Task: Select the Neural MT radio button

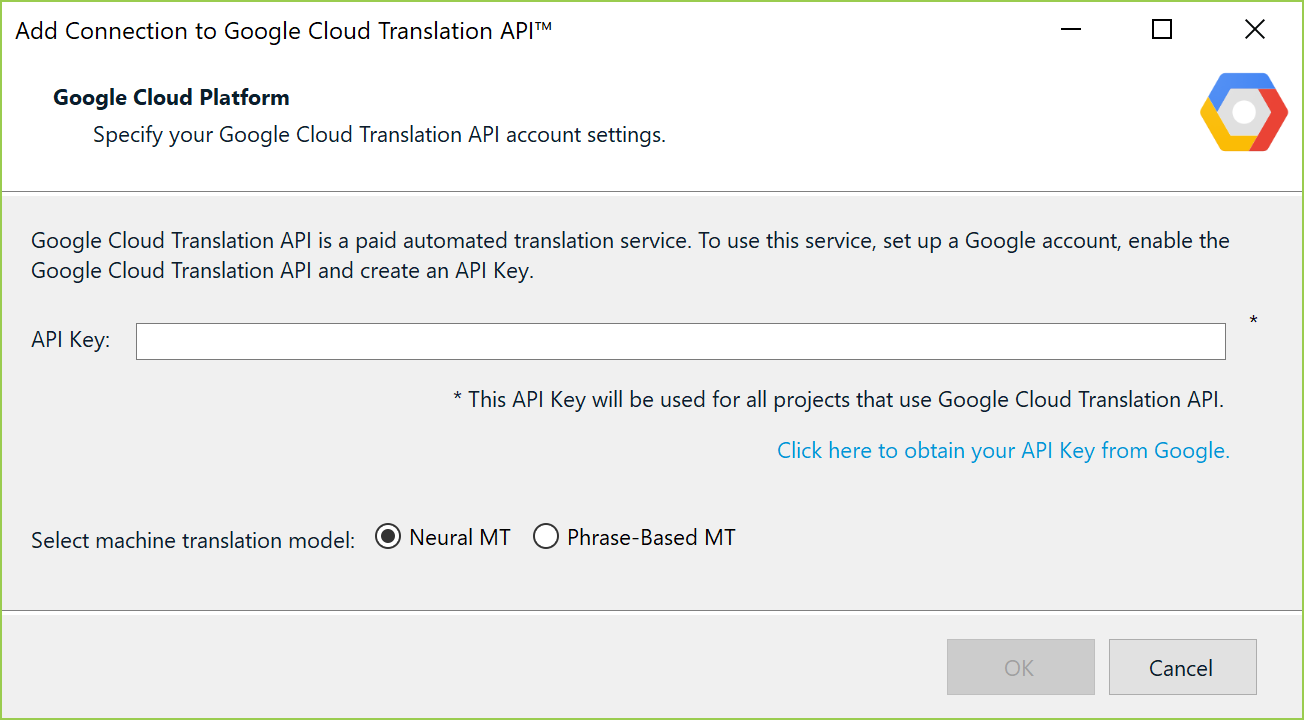Action: click(x=387, y=538)
